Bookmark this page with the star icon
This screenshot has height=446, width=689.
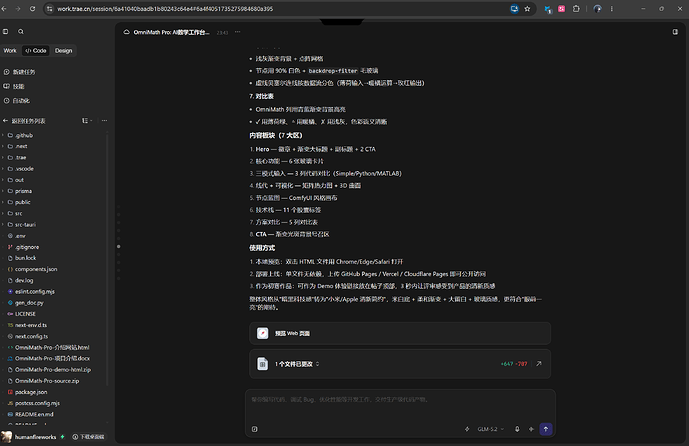click(527, 9)
